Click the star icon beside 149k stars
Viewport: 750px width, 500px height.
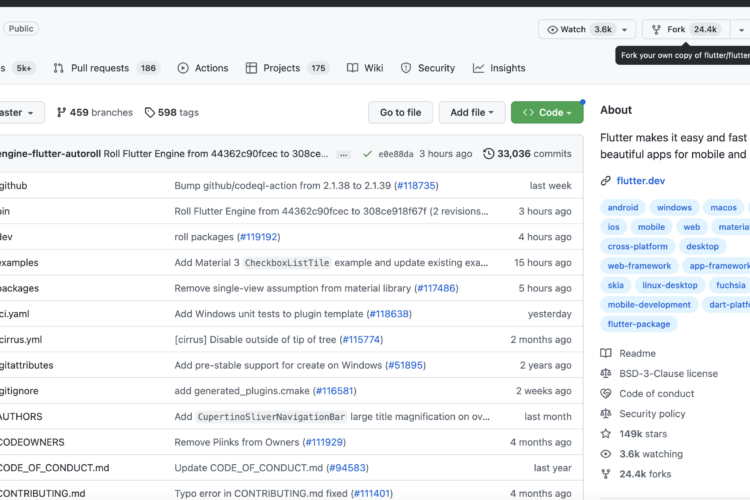(x=606, y=433)
